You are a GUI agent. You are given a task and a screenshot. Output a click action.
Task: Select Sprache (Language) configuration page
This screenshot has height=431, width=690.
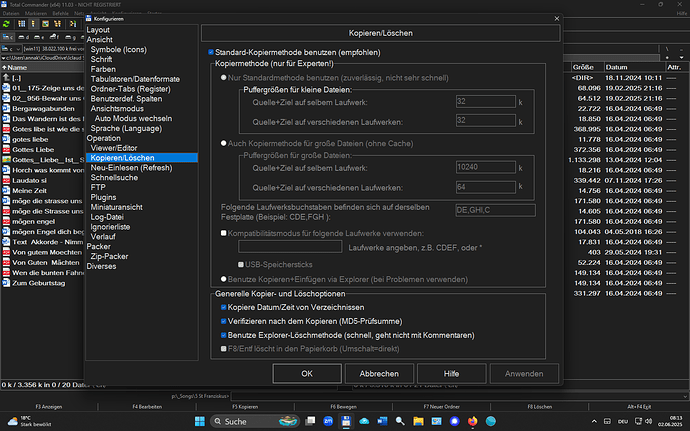tap(126, 128)
